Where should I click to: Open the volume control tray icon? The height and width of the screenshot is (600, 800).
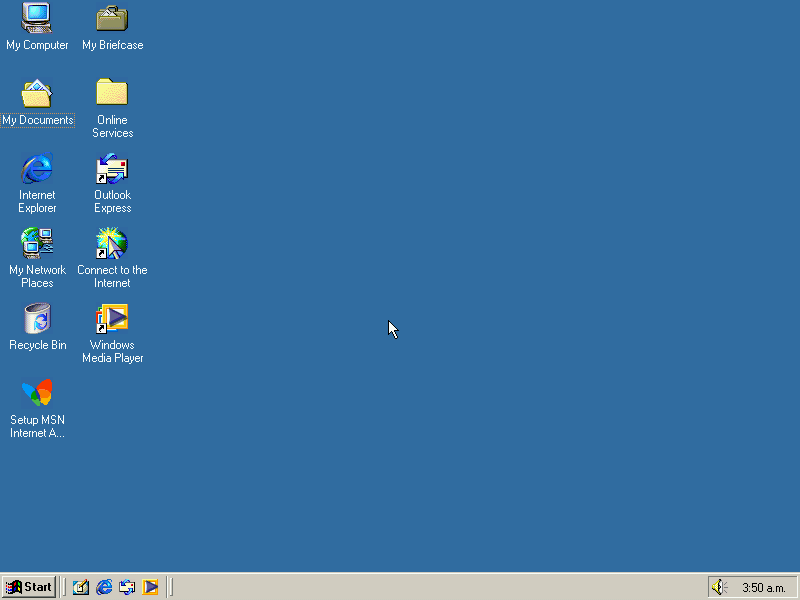[719, 587]
